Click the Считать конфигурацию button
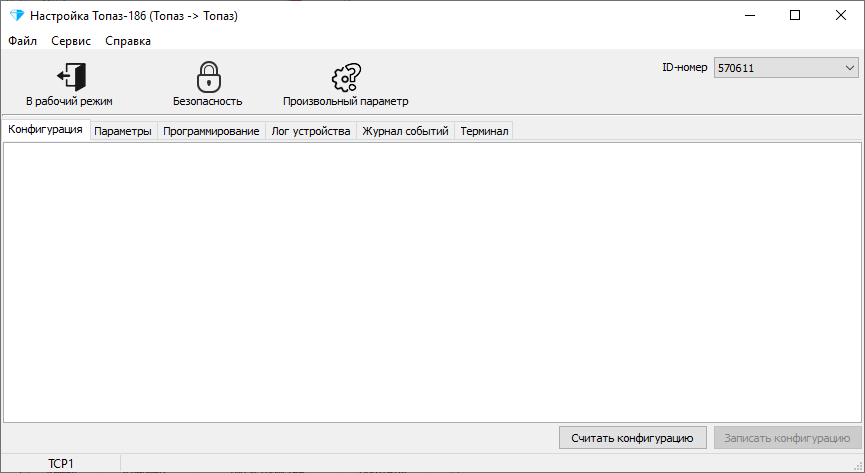Screen dimensions: 865x473 tap(632, 438)
